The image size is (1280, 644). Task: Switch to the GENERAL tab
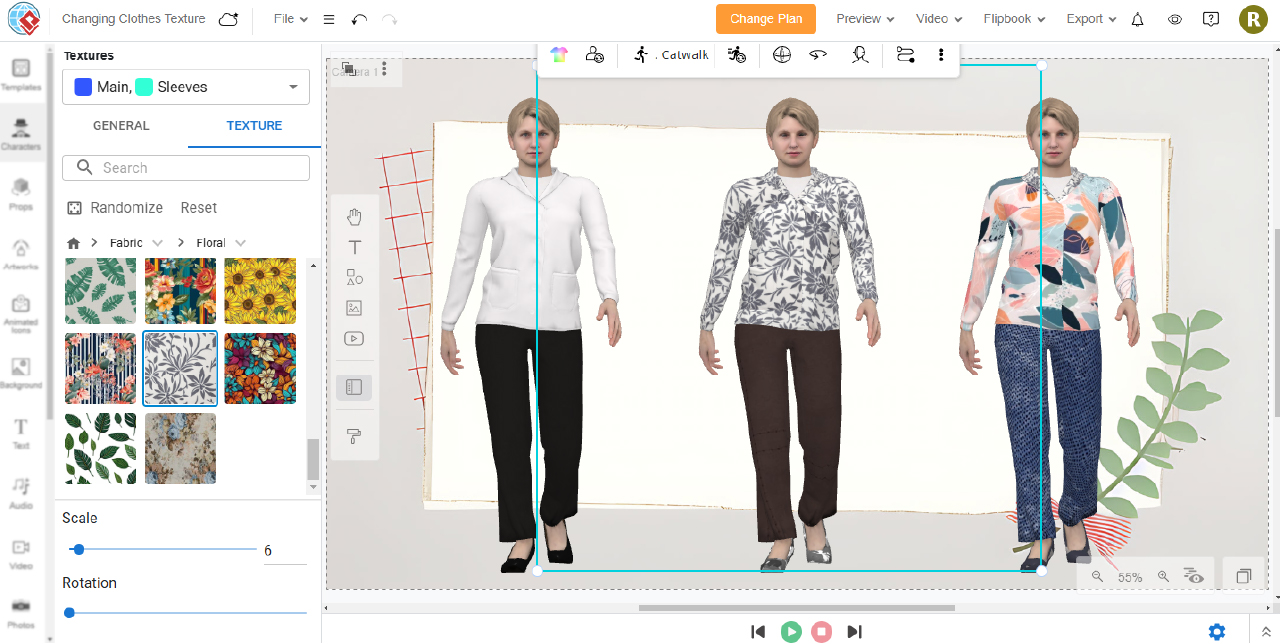pos(121,125)
